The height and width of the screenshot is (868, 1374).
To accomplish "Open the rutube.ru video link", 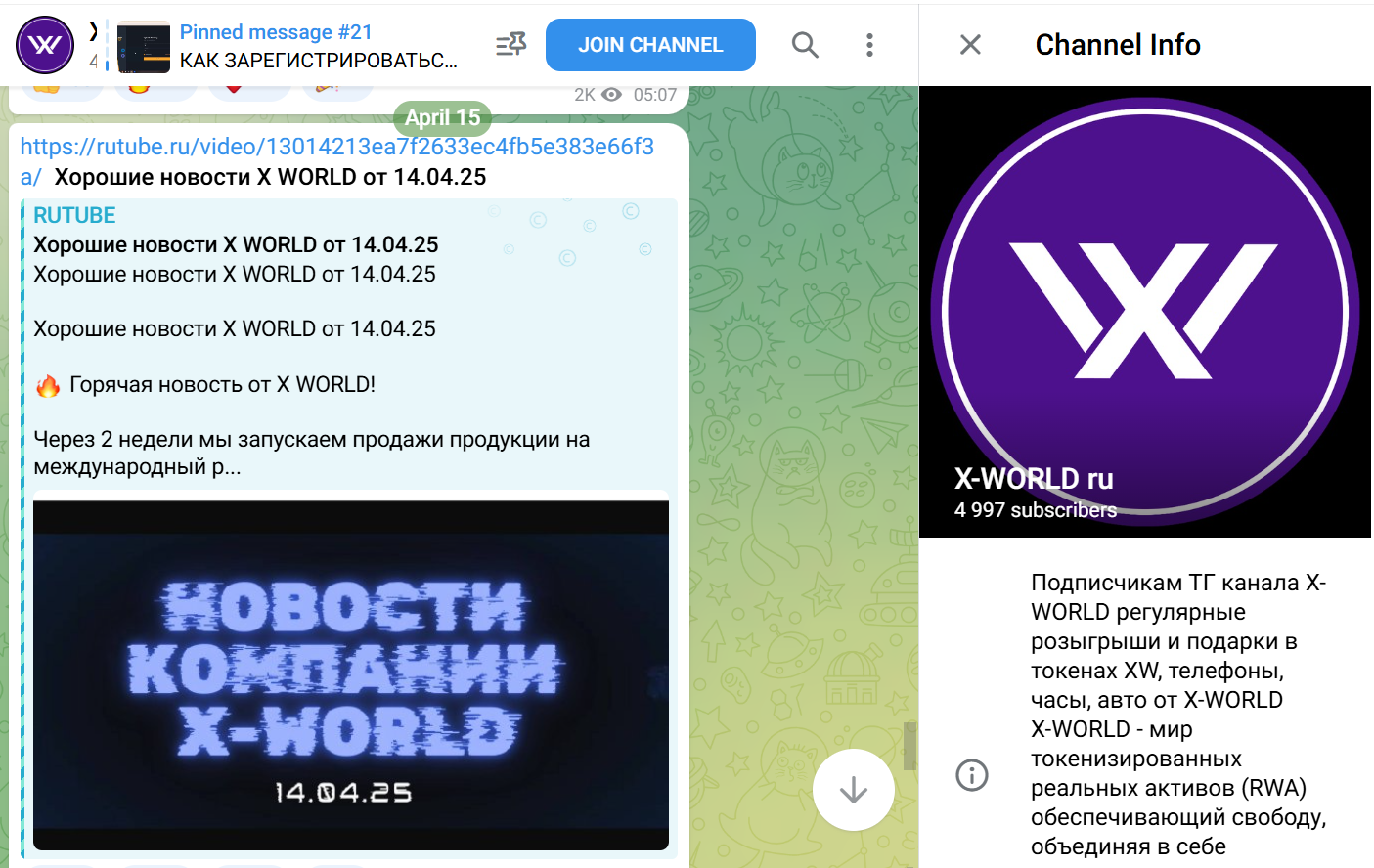I will click(337, 161).
